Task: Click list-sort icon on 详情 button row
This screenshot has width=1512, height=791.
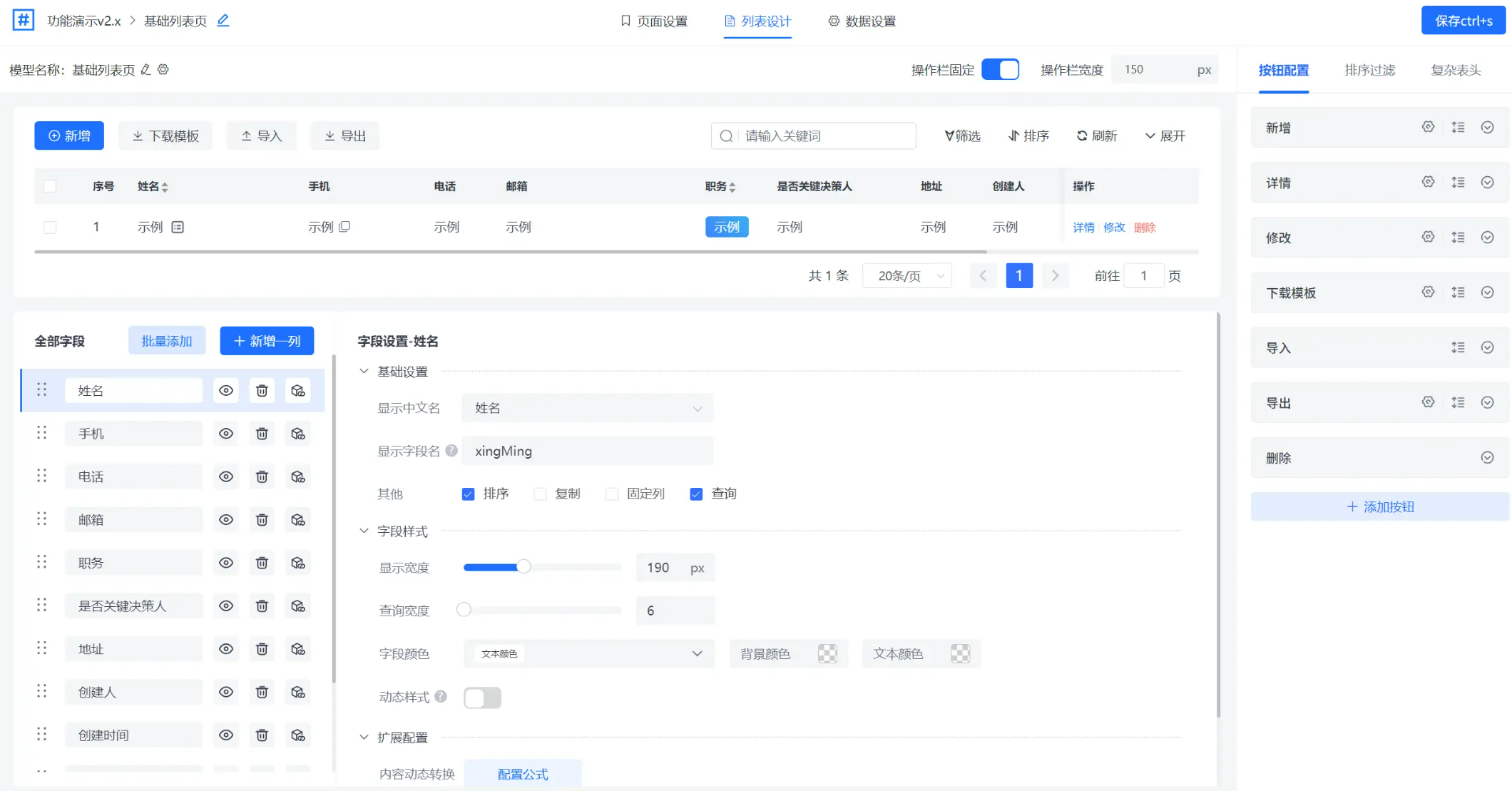Action: [1458, 183]
